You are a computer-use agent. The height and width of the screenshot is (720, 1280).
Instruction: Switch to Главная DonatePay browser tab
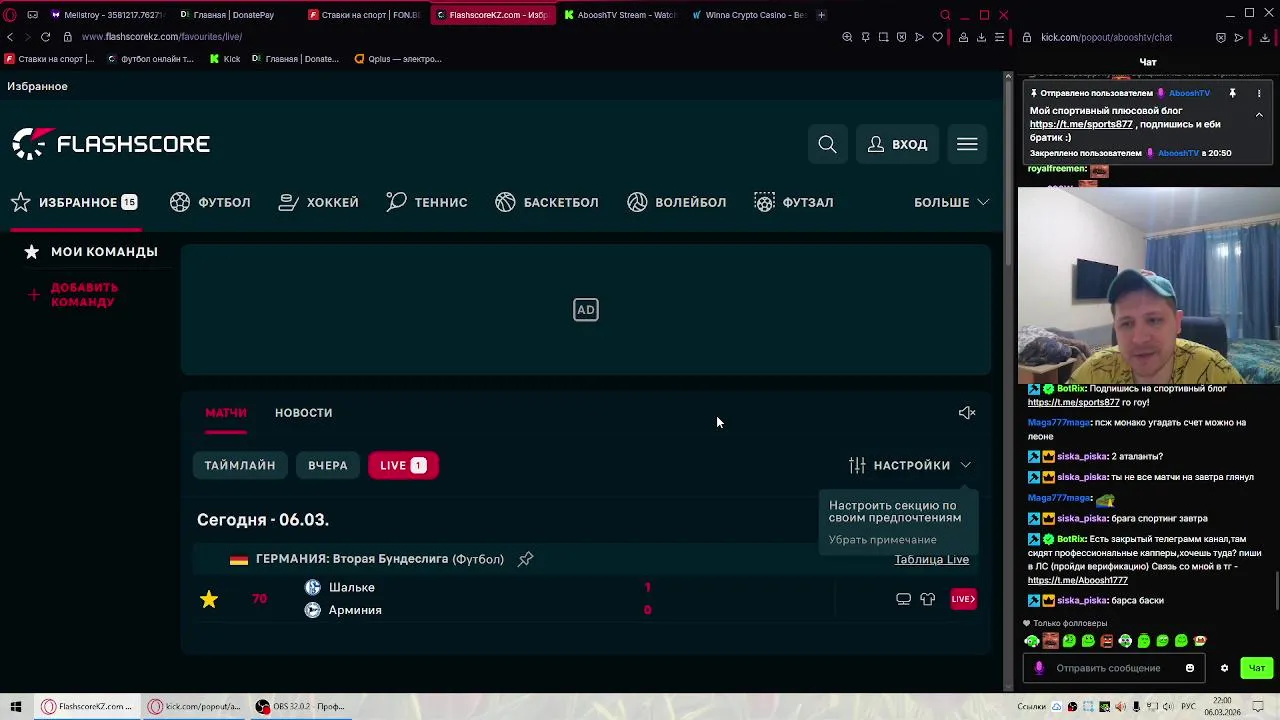tap(234, 15)
